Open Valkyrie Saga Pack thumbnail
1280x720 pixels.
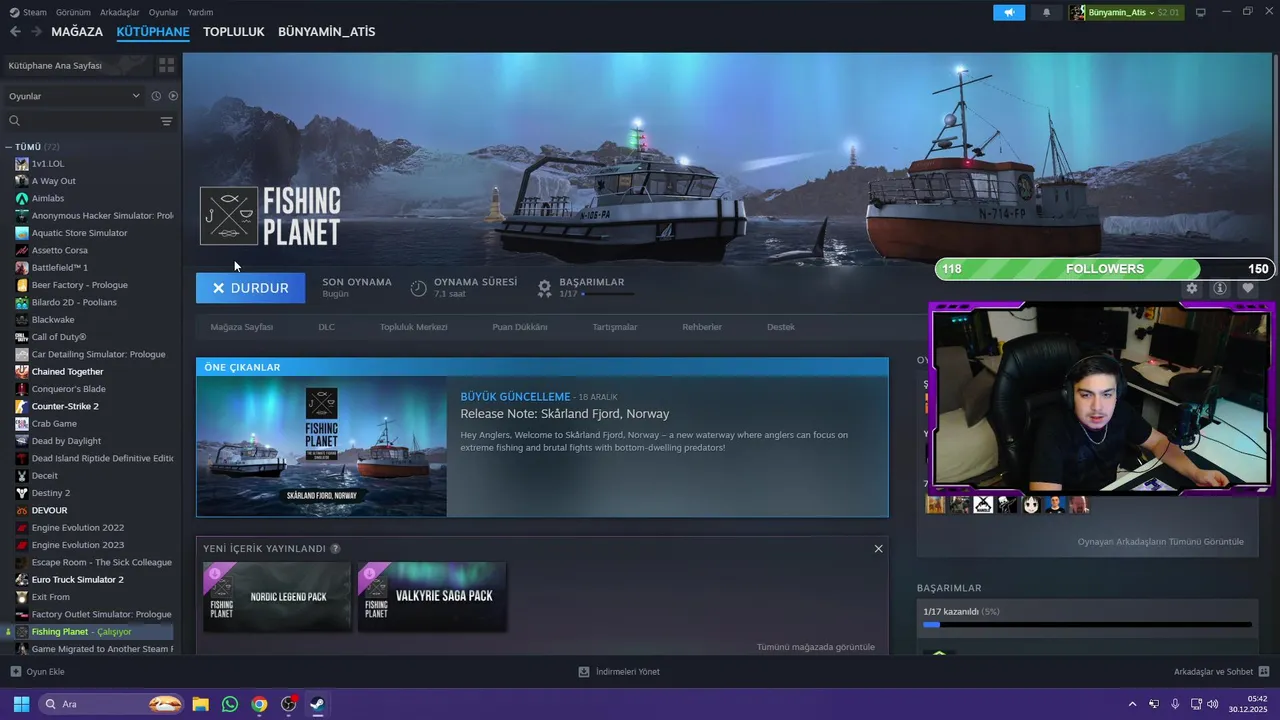(432, 597)
